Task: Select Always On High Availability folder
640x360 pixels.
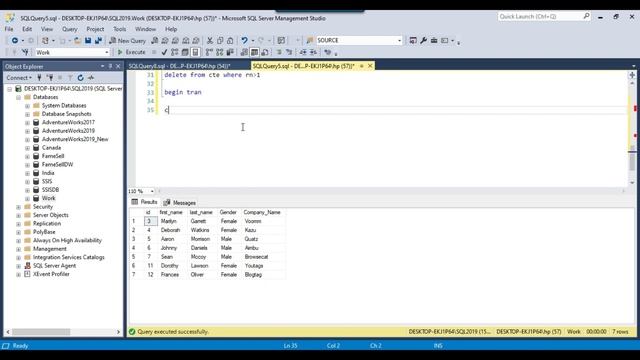Action: (x=67, y=240)
